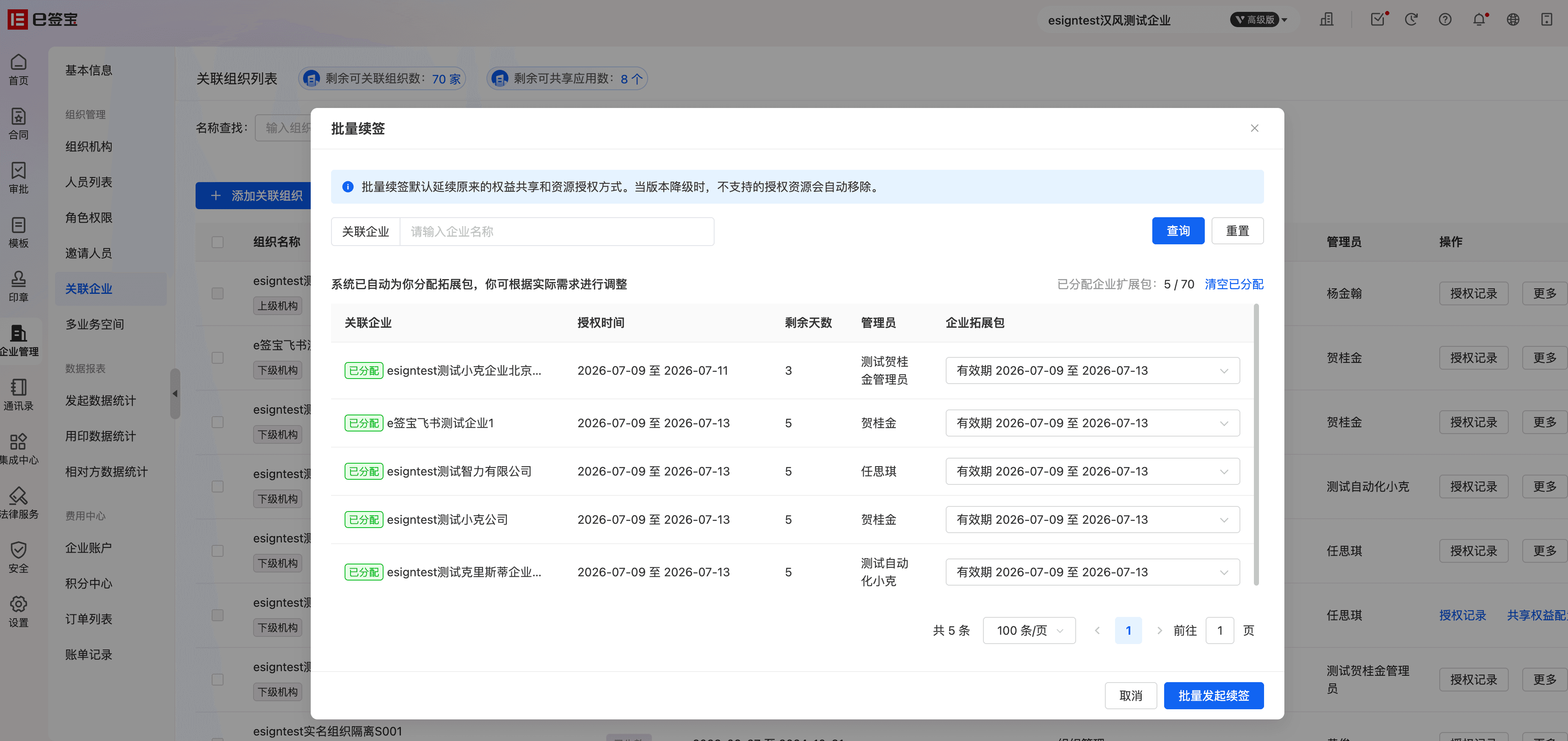Open 授权记录 link in 任思琪 row

pyautogui.click(x=1463, y=615)
